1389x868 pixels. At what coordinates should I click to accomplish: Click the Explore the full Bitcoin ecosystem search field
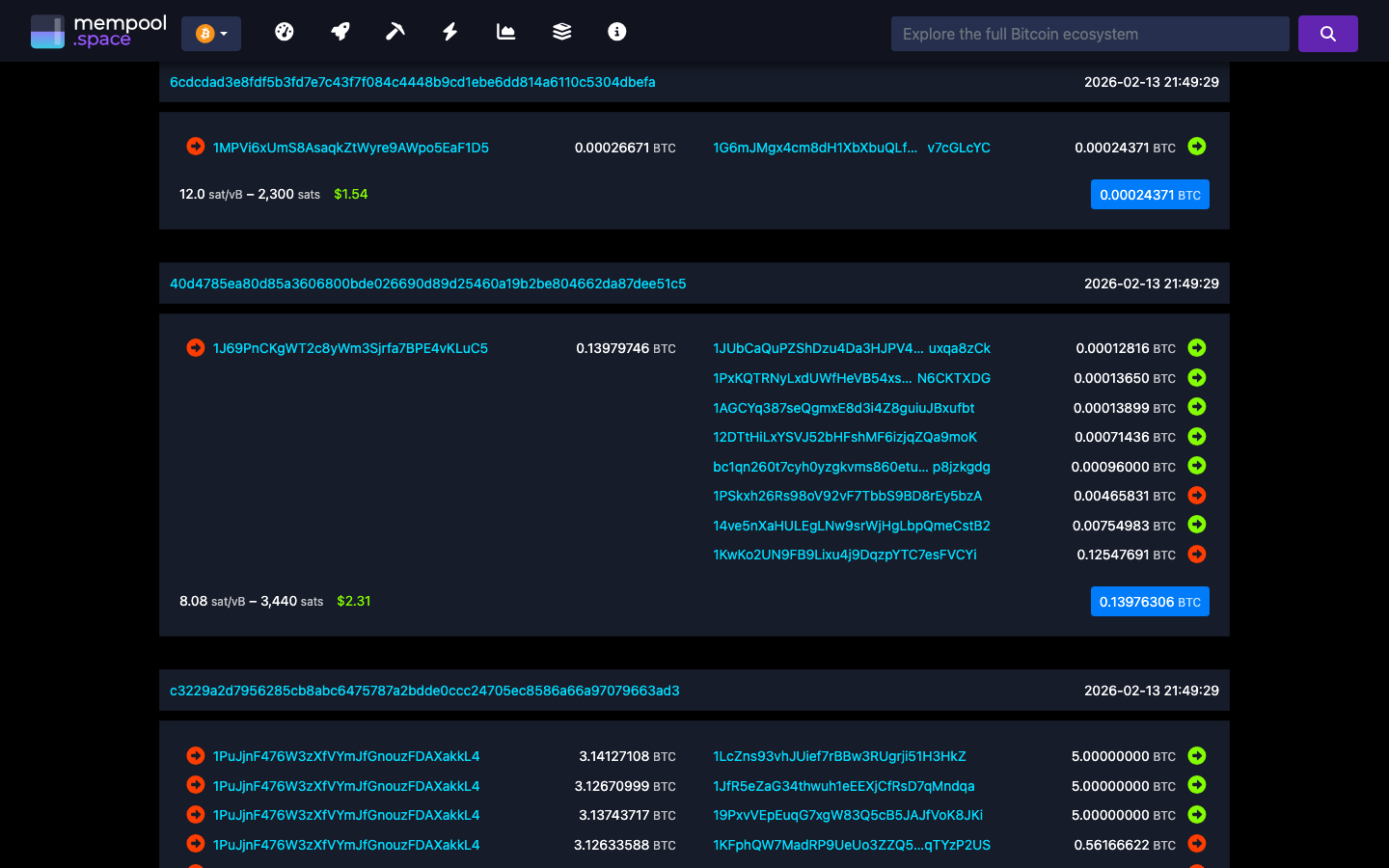[x=1089, y=33]
